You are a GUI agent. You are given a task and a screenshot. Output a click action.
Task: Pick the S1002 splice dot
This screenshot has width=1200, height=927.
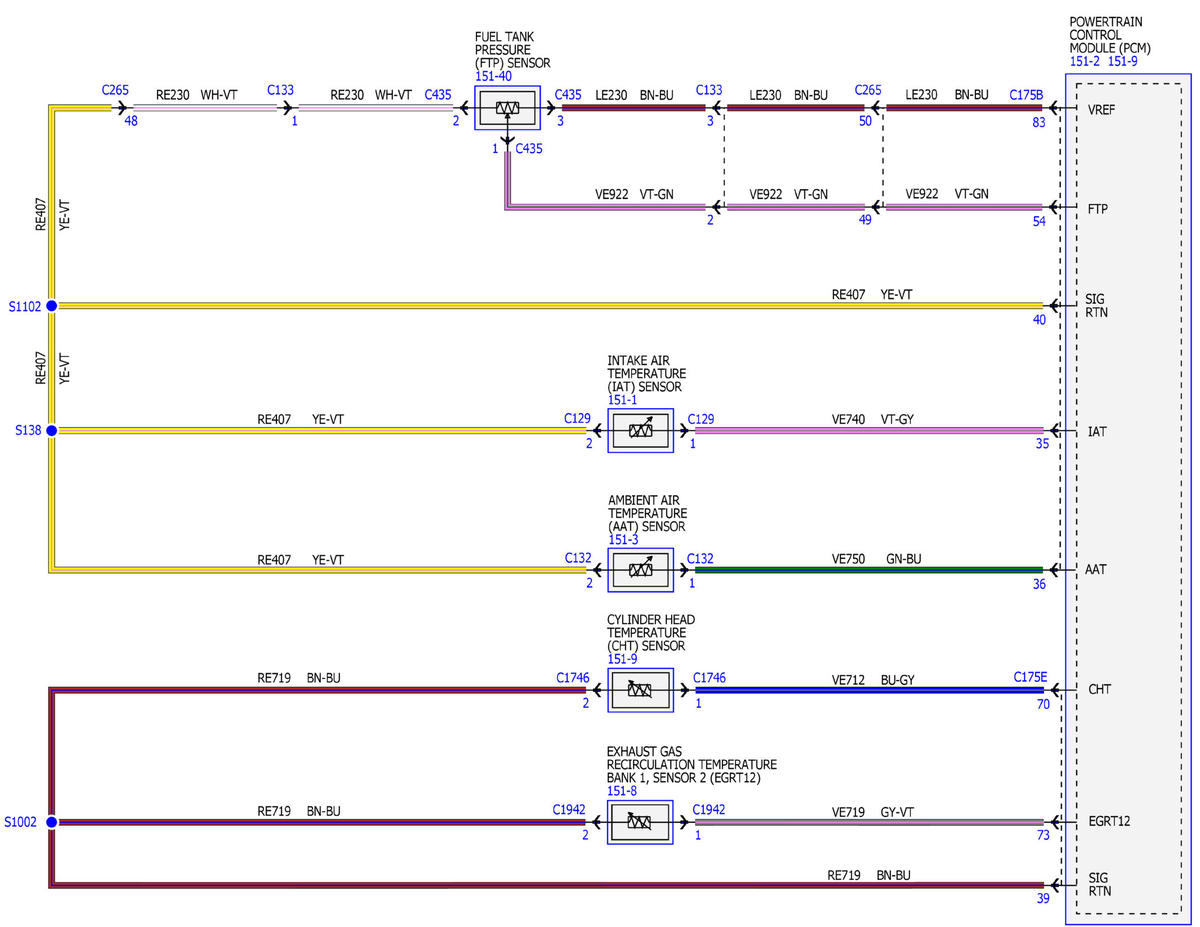51,822
